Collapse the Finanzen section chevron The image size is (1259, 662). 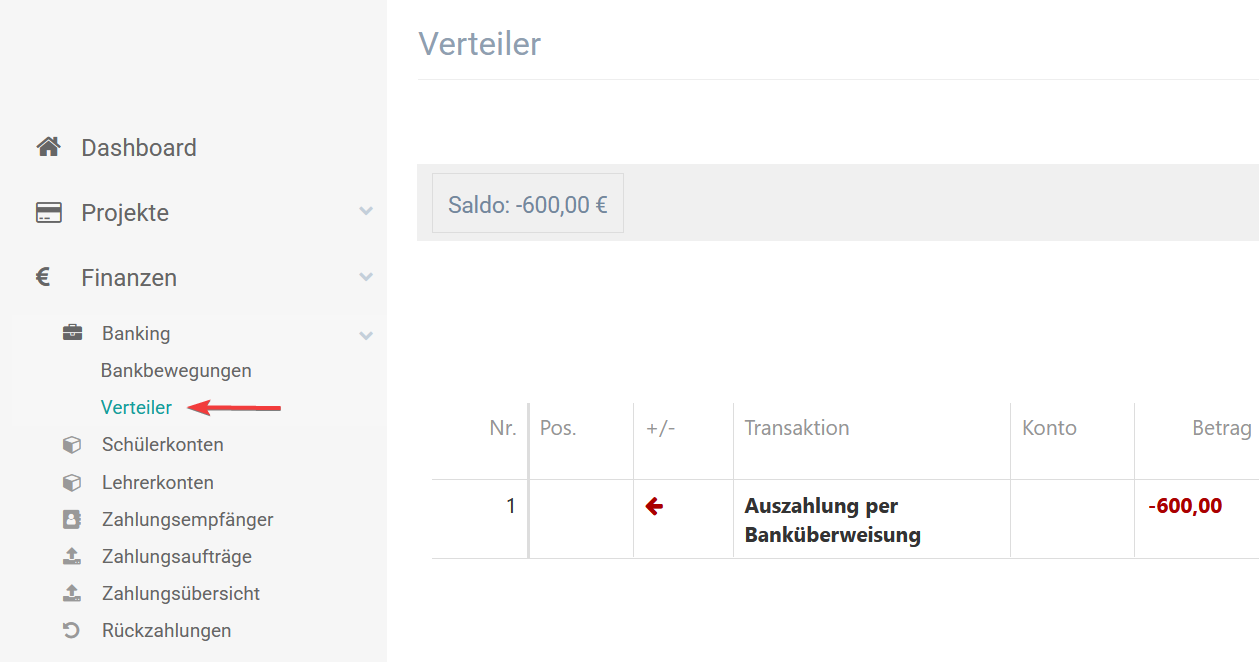[x=366, y=277]
